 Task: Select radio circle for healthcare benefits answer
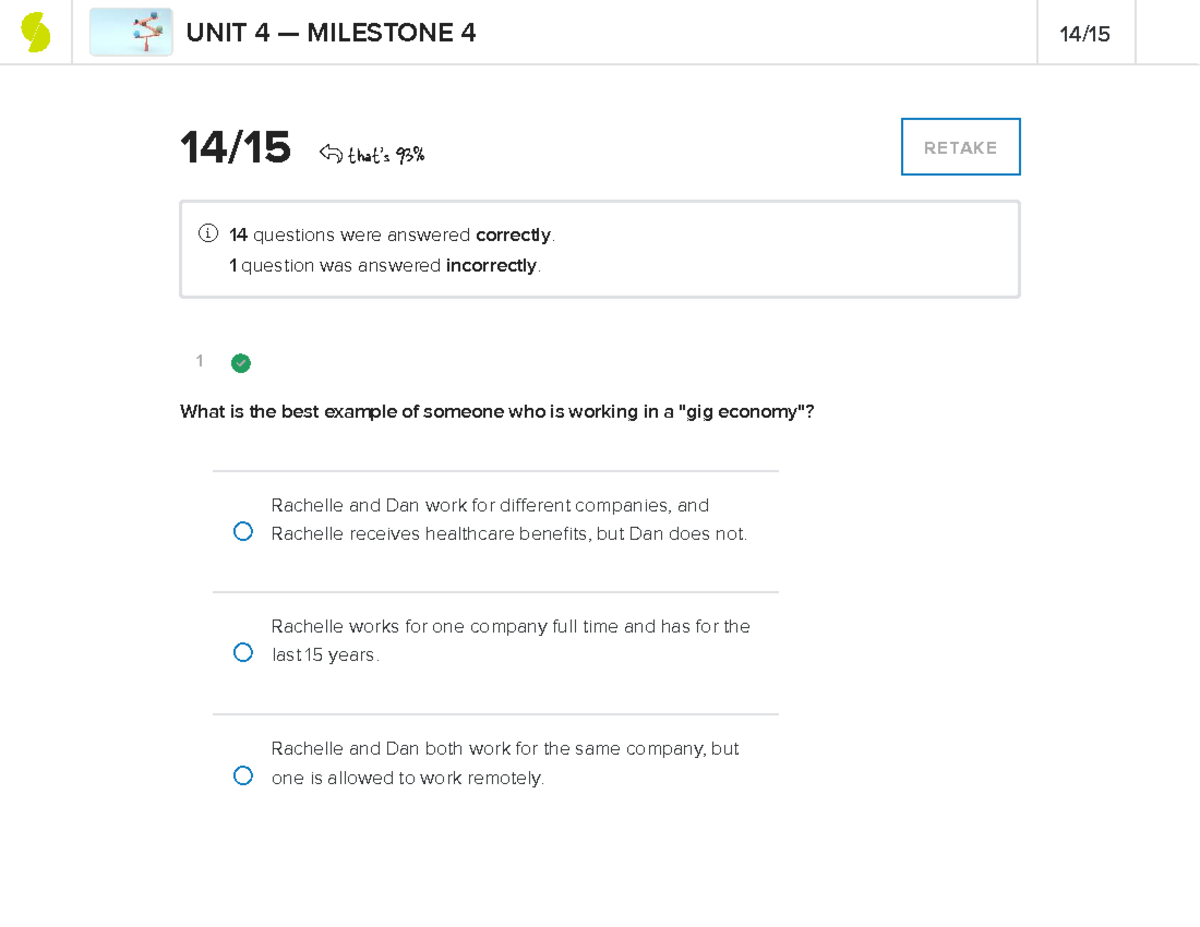point(243,532)
